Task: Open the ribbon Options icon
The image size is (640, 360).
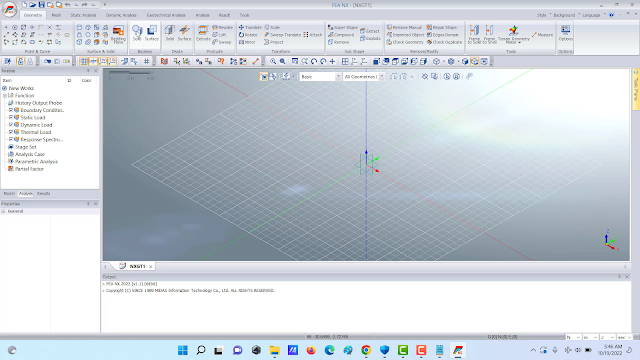Action: pyautogui.click(x=565, y=33)
